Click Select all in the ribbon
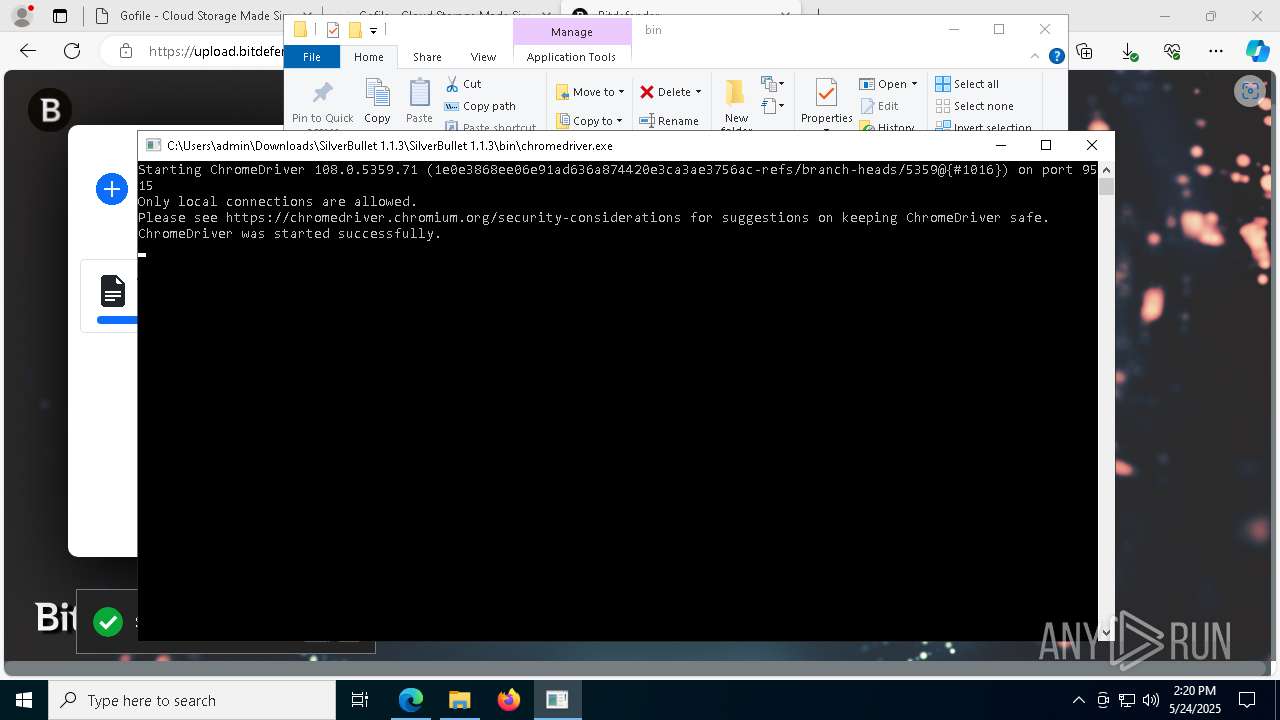1280x720 pixels. click(967, 84)
